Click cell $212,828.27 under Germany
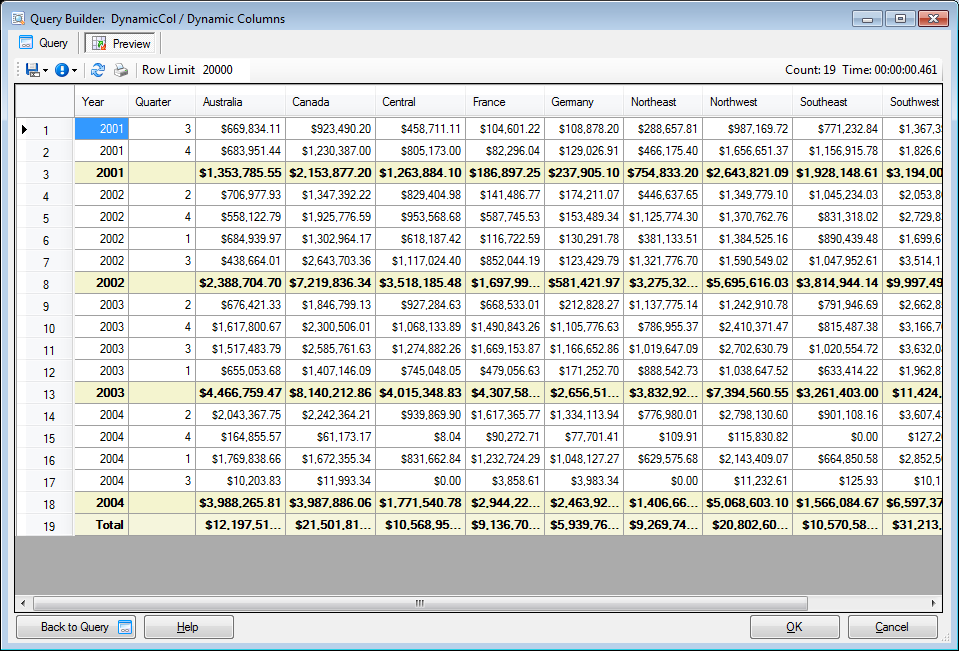Image resolution: width=959 pixels, height=651 pixels. tap(583, 305)
